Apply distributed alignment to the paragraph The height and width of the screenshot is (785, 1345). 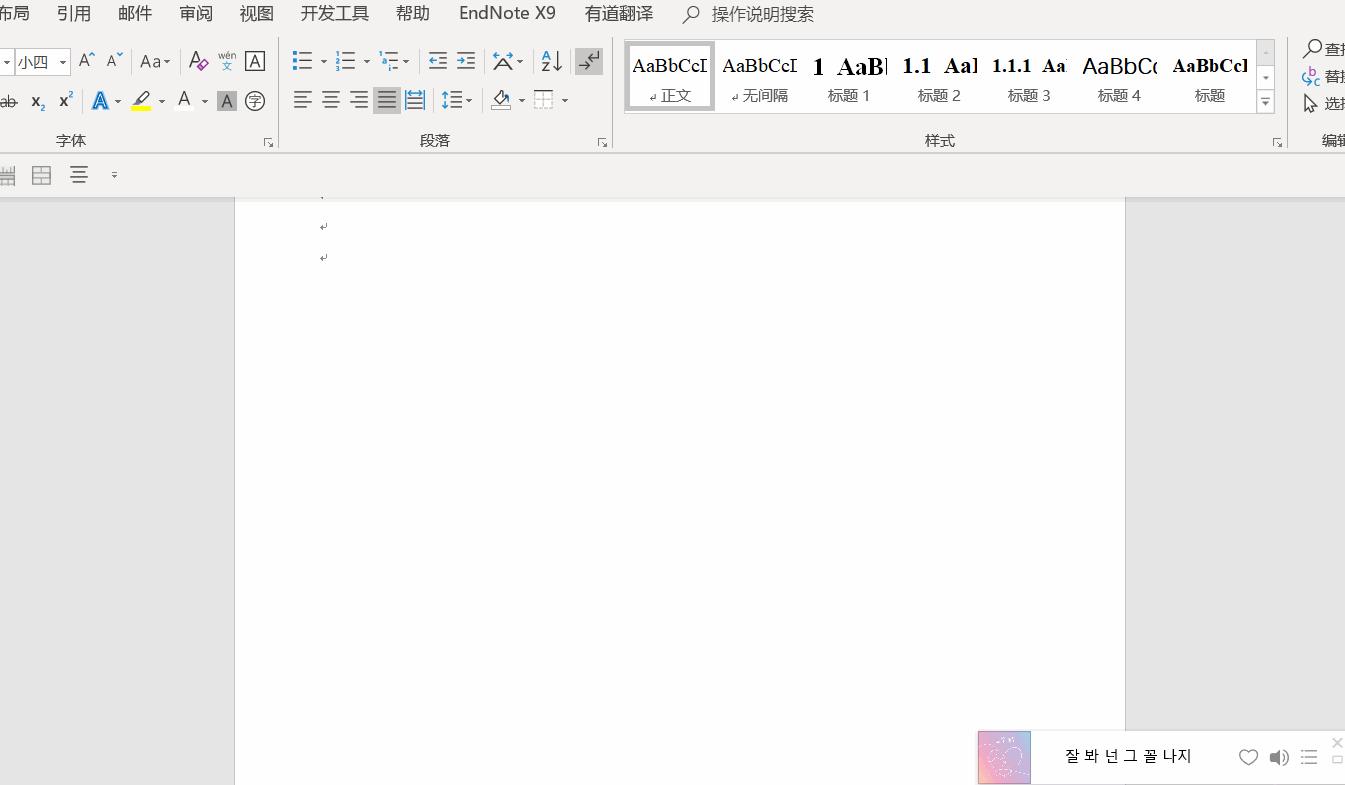[x=415, y=100]
